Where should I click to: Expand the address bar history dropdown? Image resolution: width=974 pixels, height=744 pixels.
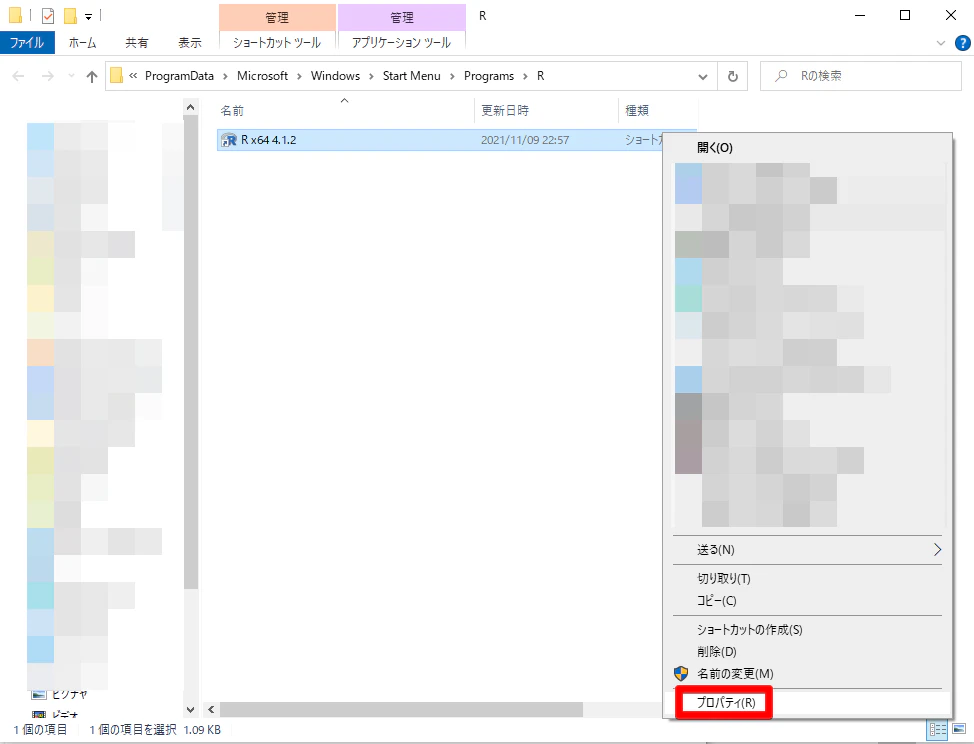pyautogui.click(x=703, y=76)
